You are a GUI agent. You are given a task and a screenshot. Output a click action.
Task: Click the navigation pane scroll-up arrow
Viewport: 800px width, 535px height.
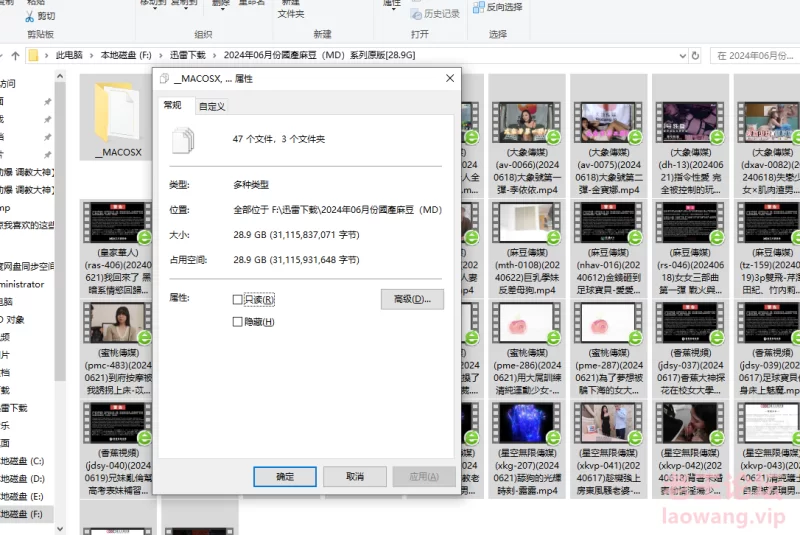pyautogui.click(x=60, y=77)
